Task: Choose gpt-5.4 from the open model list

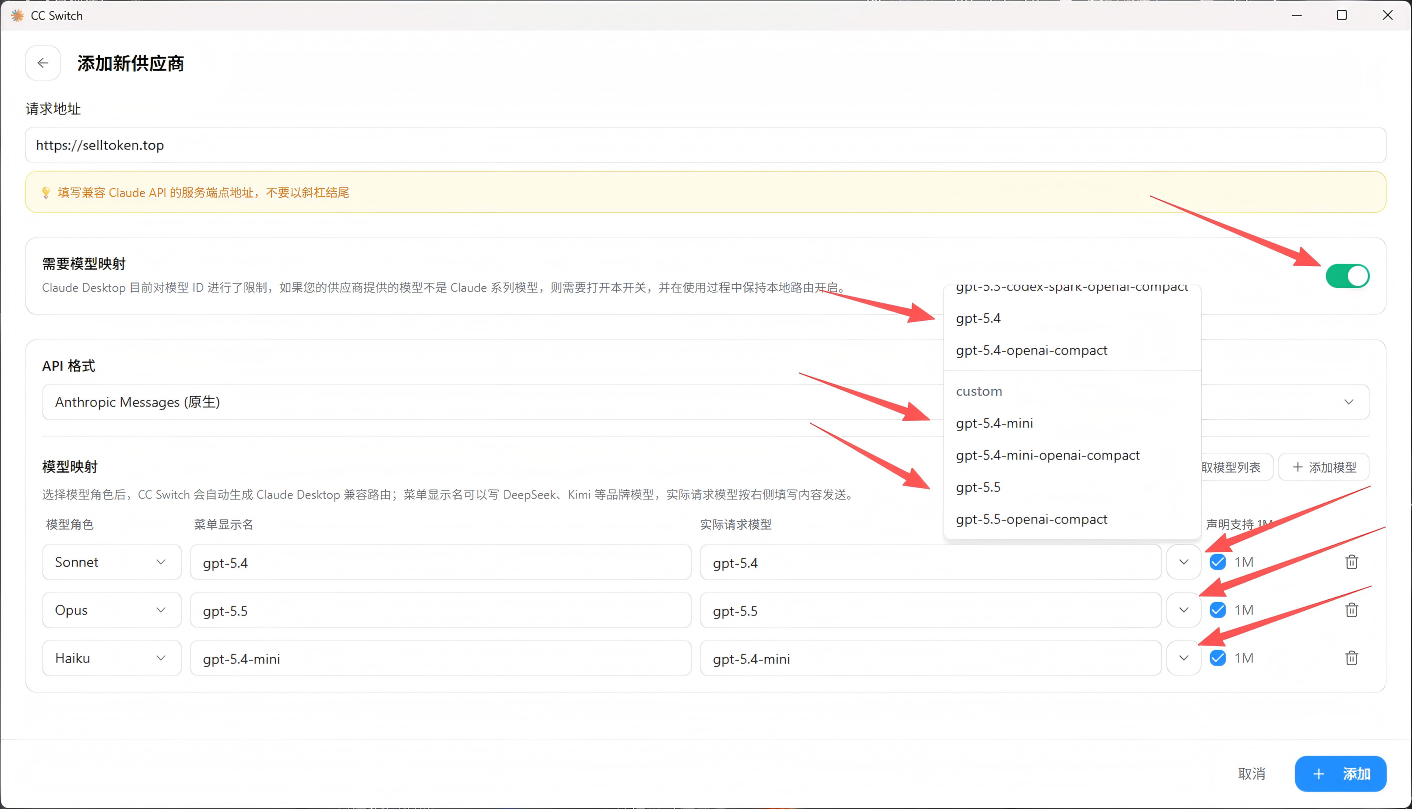Action: 1072,318
